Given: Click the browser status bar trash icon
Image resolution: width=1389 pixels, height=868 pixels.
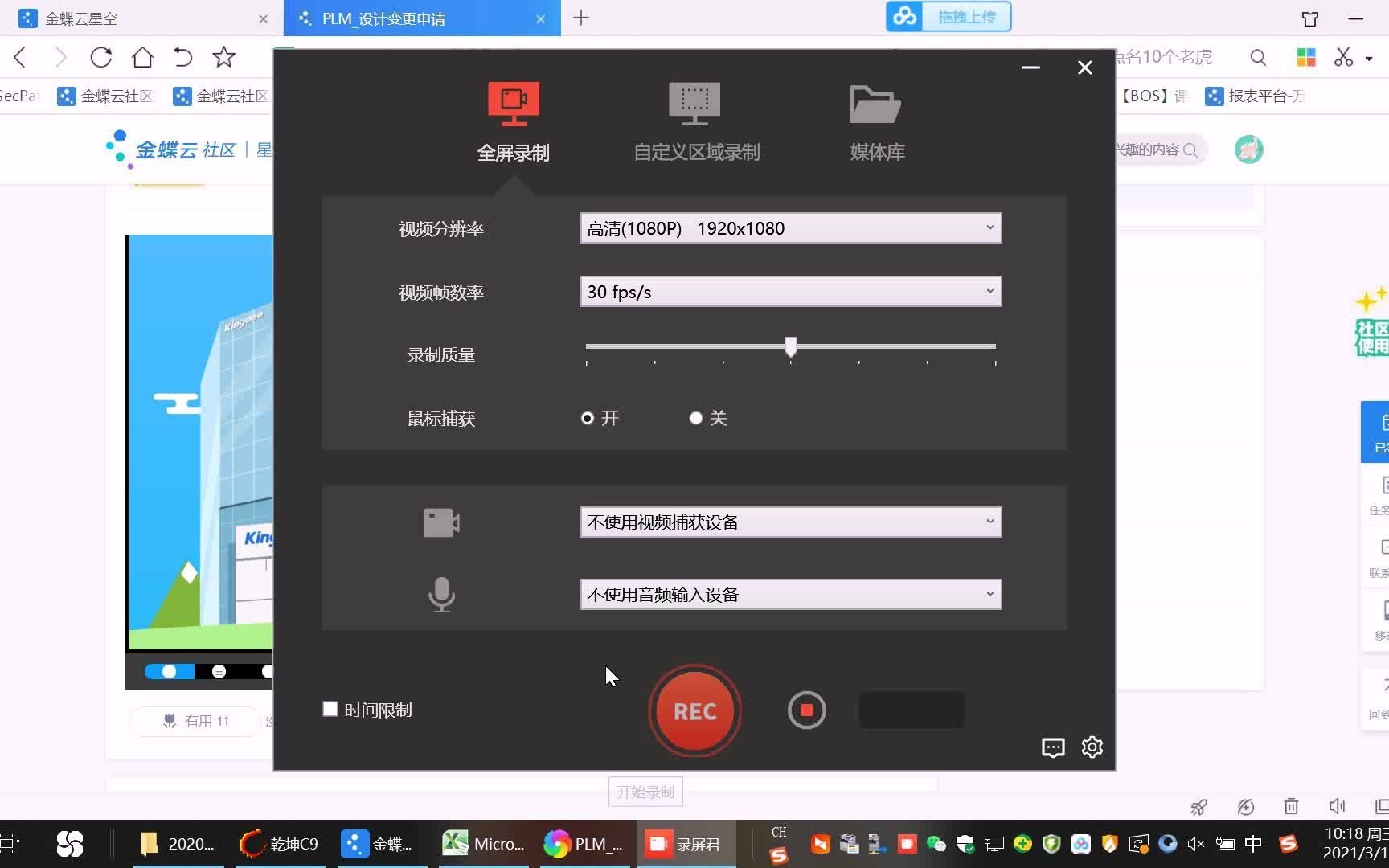Looking at the screenshot, I should point(1291,806).
